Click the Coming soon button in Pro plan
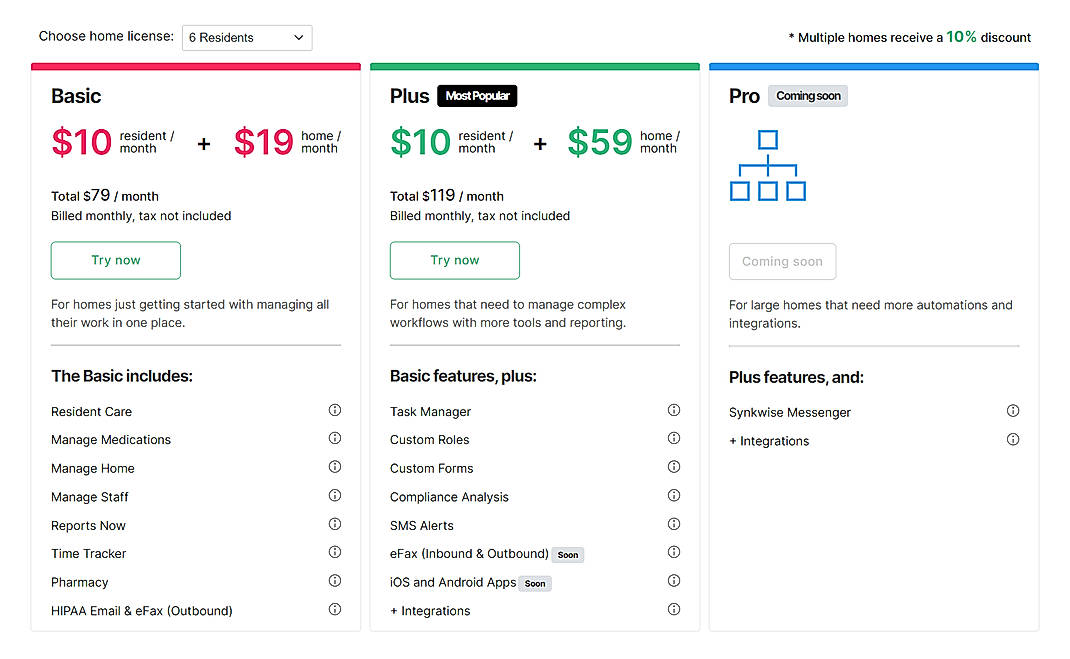The width and height of the screenshot is (1070, 659). (x=782, y=261)
